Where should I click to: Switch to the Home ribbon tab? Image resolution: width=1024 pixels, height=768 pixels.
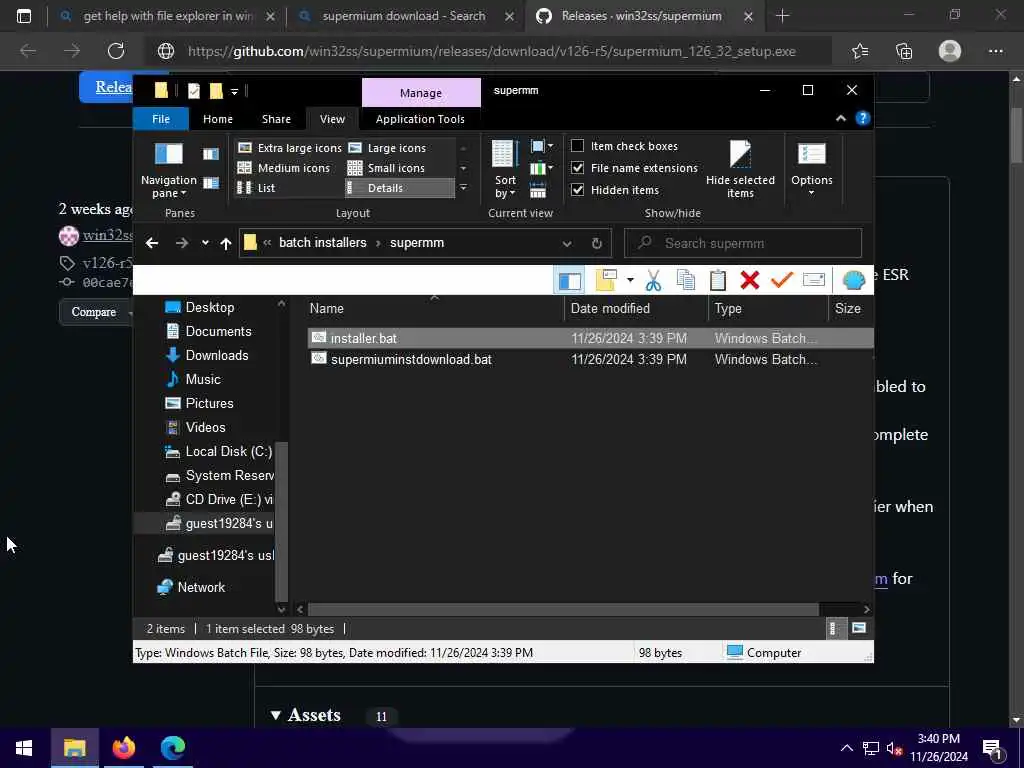click(x=217, y=119)
